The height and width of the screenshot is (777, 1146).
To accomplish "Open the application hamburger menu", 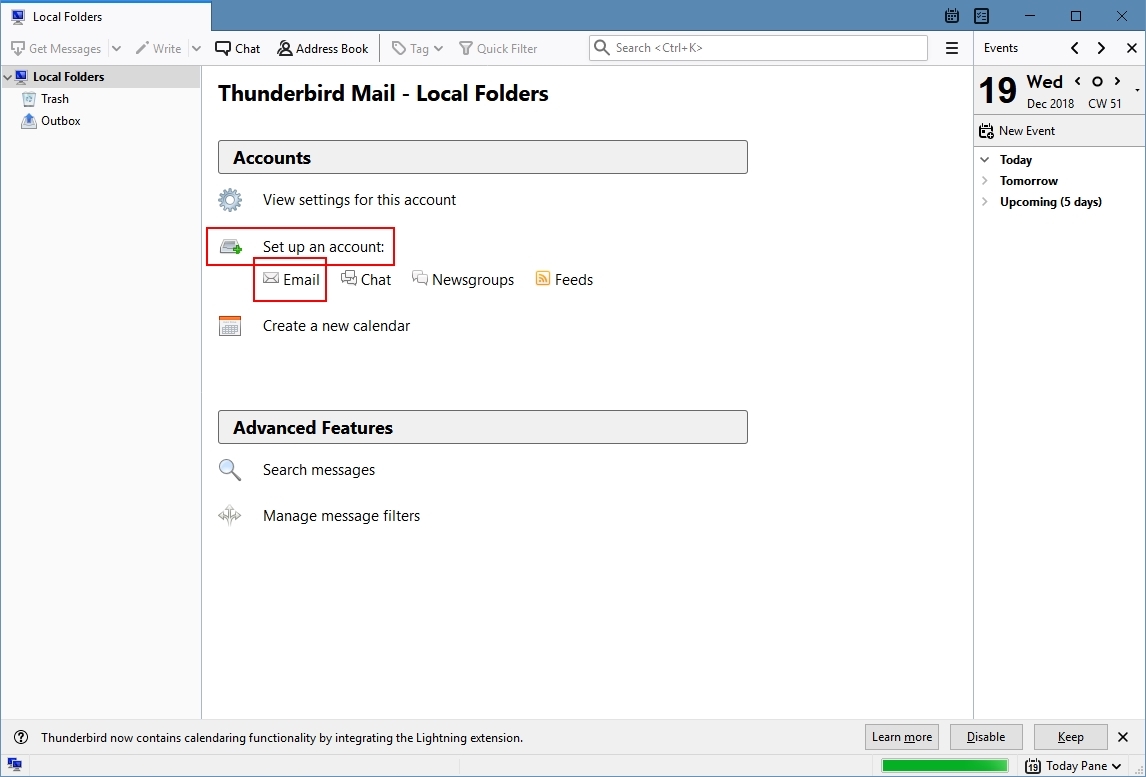I will pos(952,47).
